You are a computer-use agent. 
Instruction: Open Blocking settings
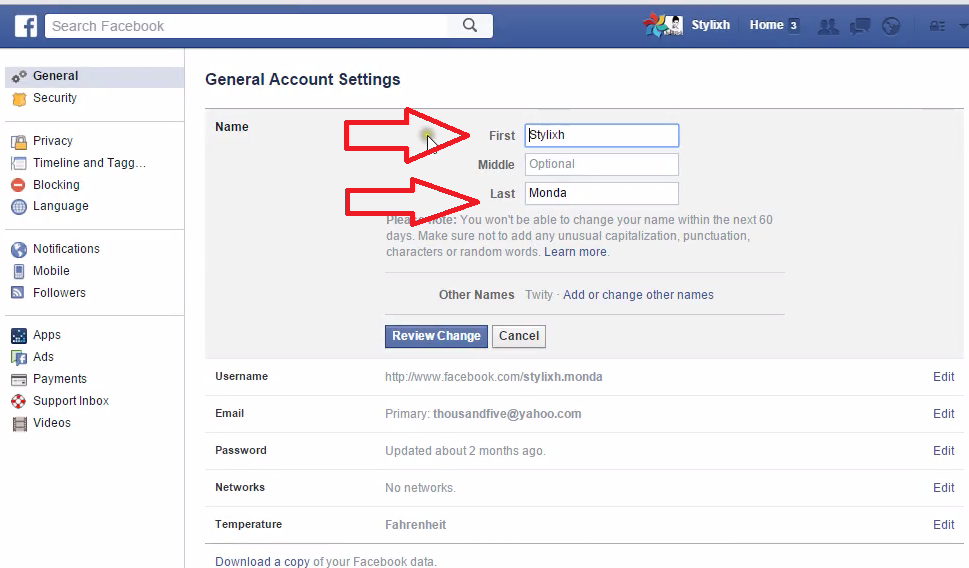coord(56,184)
